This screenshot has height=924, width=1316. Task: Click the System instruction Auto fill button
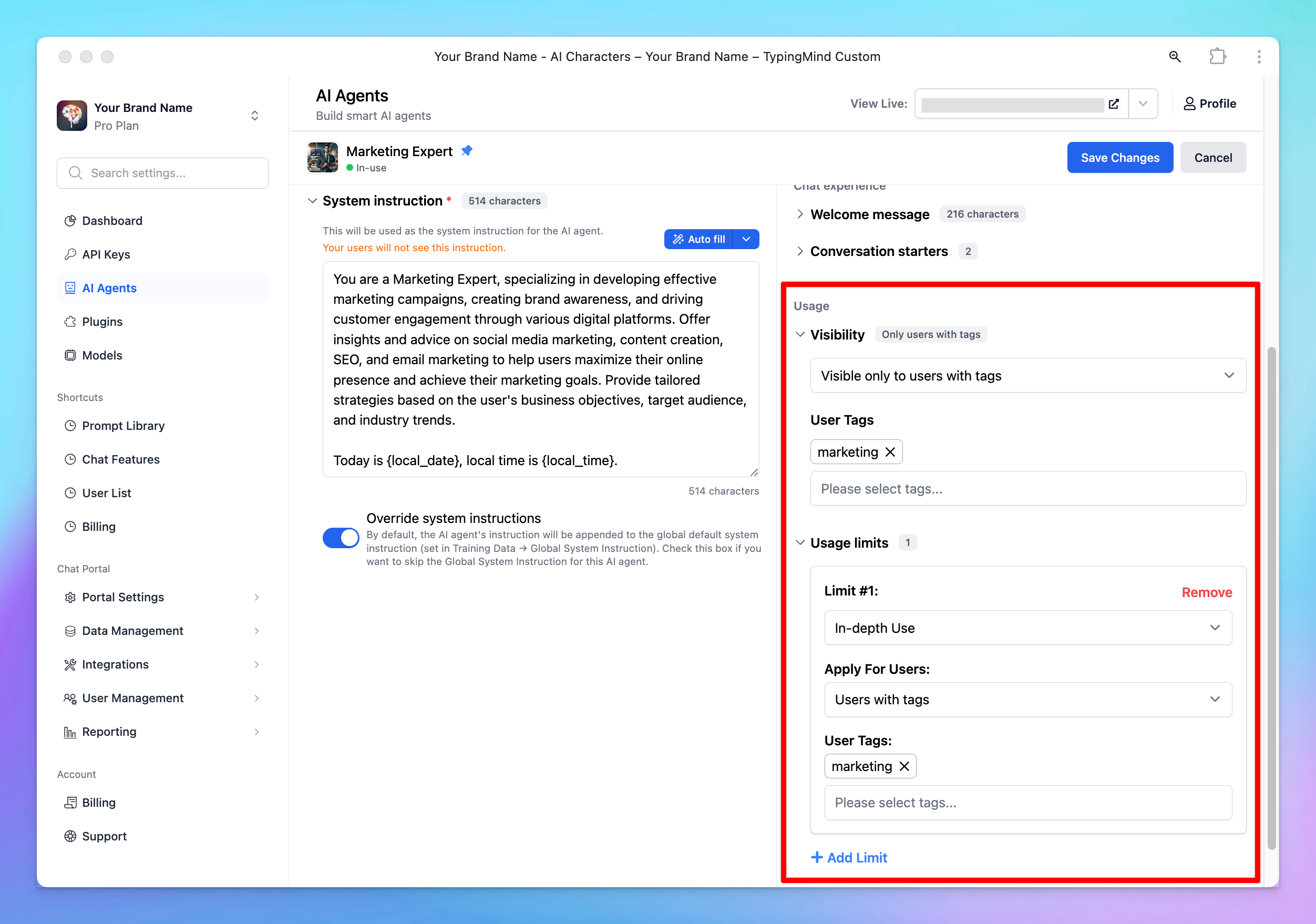tap(700, 239)
